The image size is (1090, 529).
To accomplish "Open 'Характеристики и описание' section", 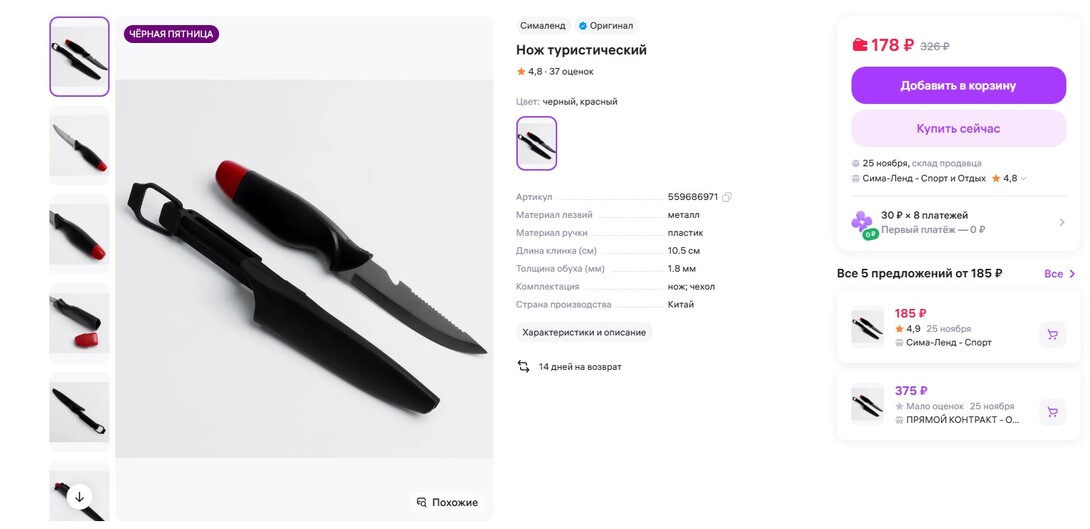I will 584,332.
